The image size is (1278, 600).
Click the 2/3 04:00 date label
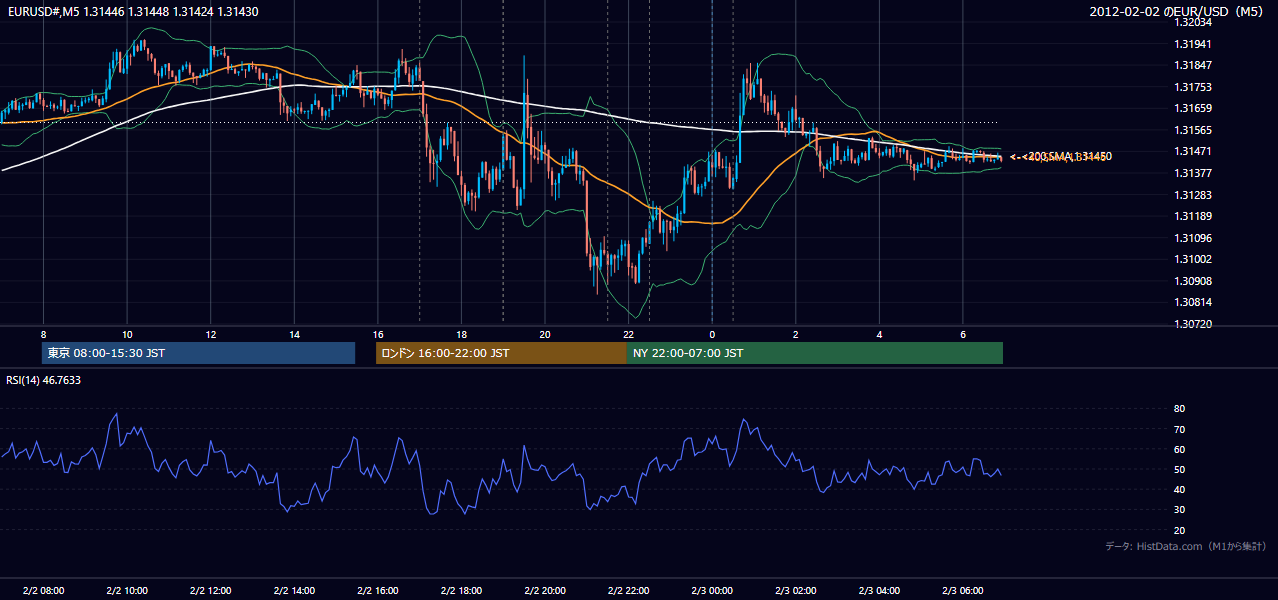[878, 590]
